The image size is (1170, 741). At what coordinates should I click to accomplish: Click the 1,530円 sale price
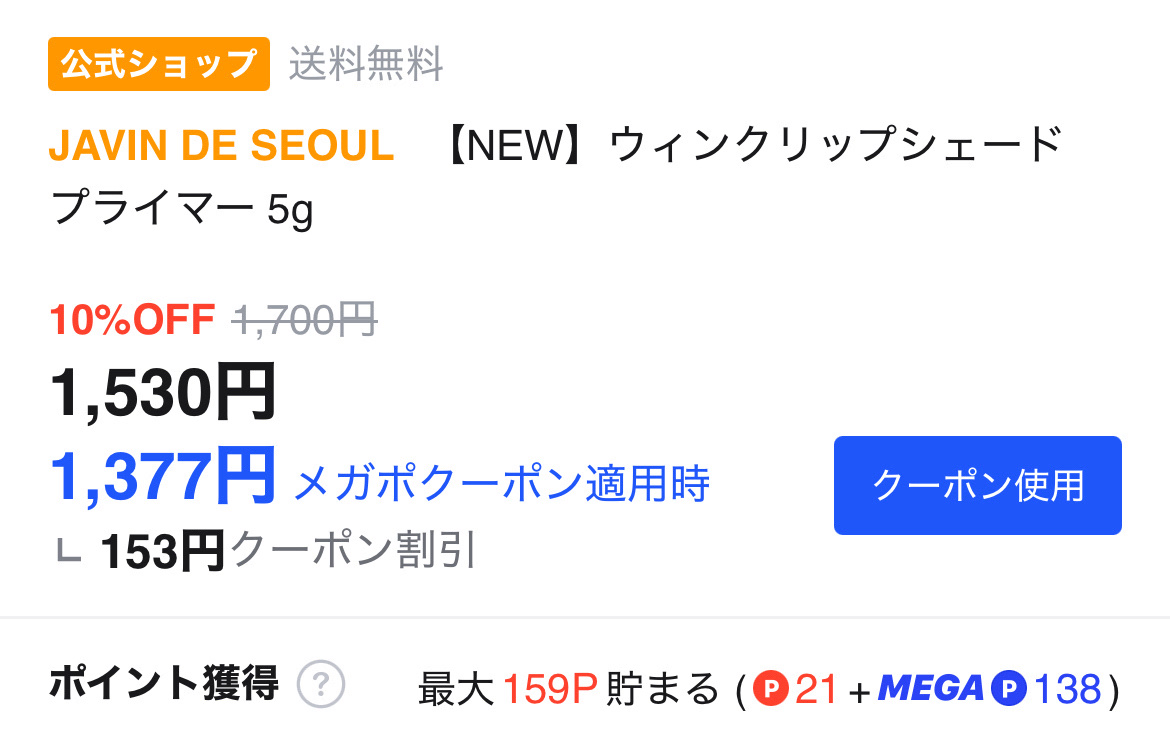(x=163, y=393)
